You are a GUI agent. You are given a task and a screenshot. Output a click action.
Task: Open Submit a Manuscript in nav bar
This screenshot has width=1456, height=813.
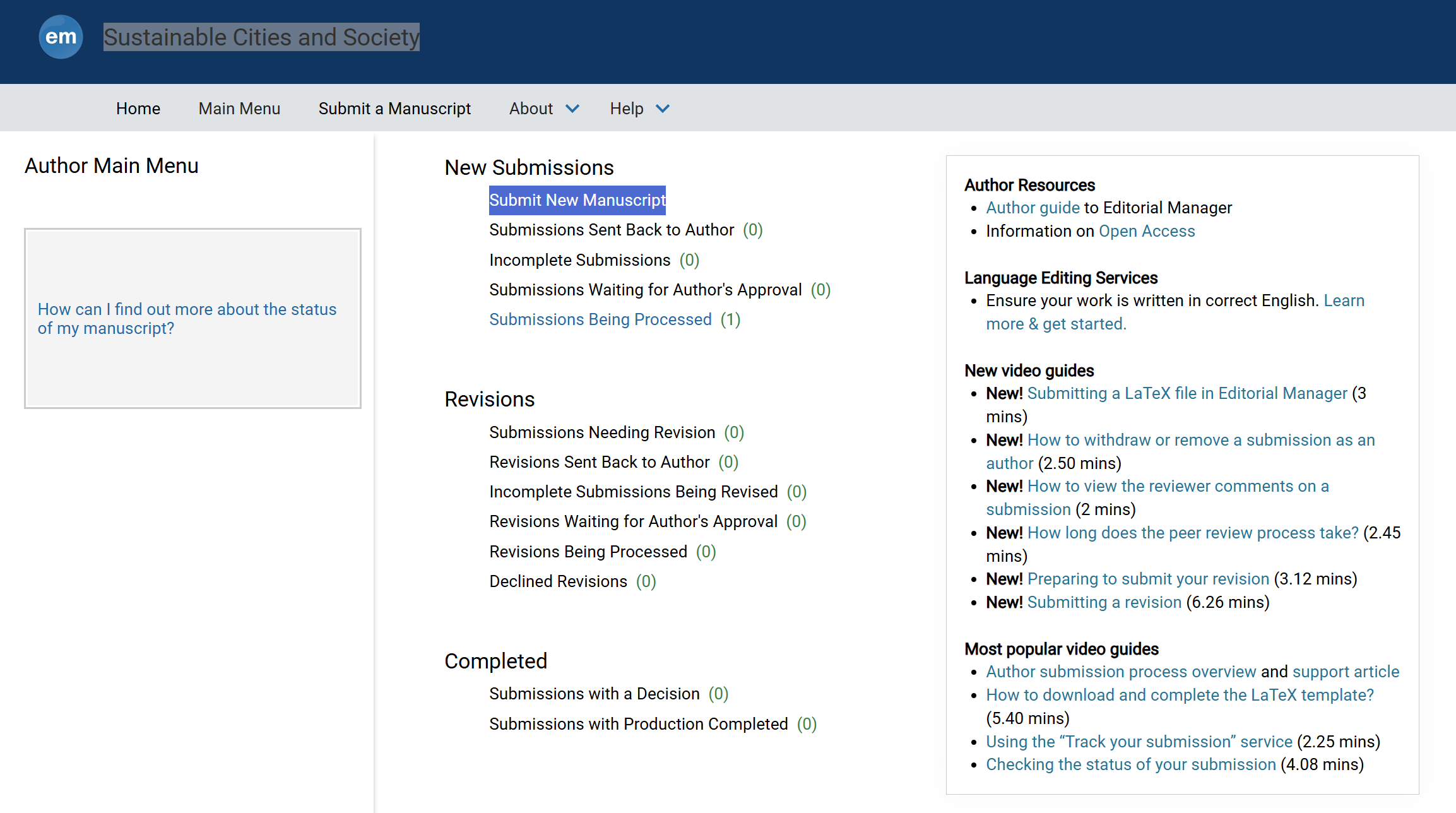[394, 109]
